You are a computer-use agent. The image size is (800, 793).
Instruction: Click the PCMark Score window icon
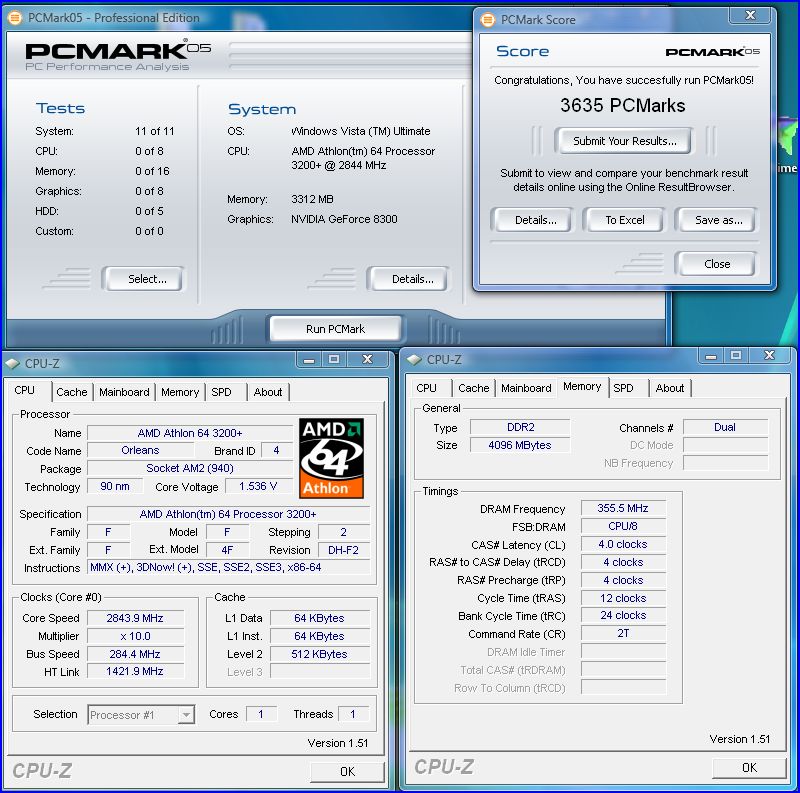point(488,20)
